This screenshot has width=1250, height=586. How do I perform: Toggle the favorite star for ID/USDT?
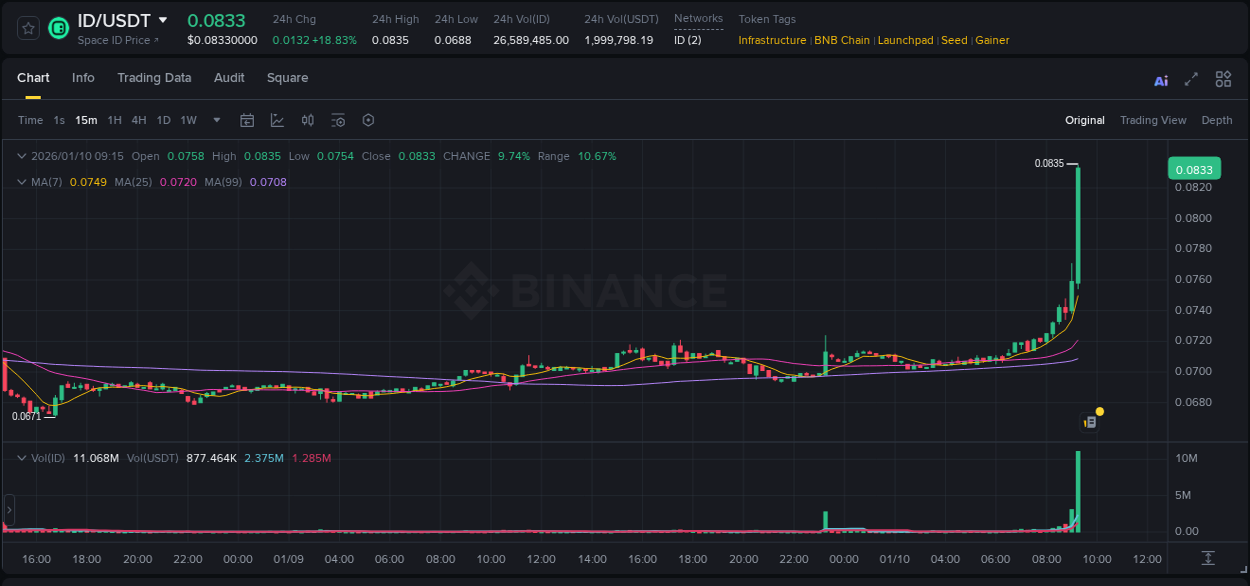point(27,27)
